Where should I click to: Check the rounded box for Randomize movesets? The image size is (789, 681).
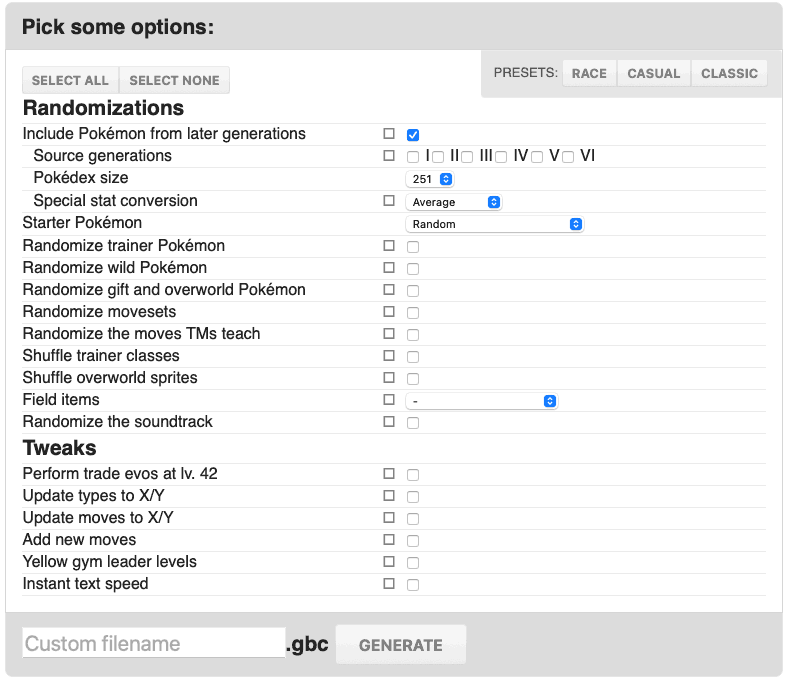[x=413, y=313]
